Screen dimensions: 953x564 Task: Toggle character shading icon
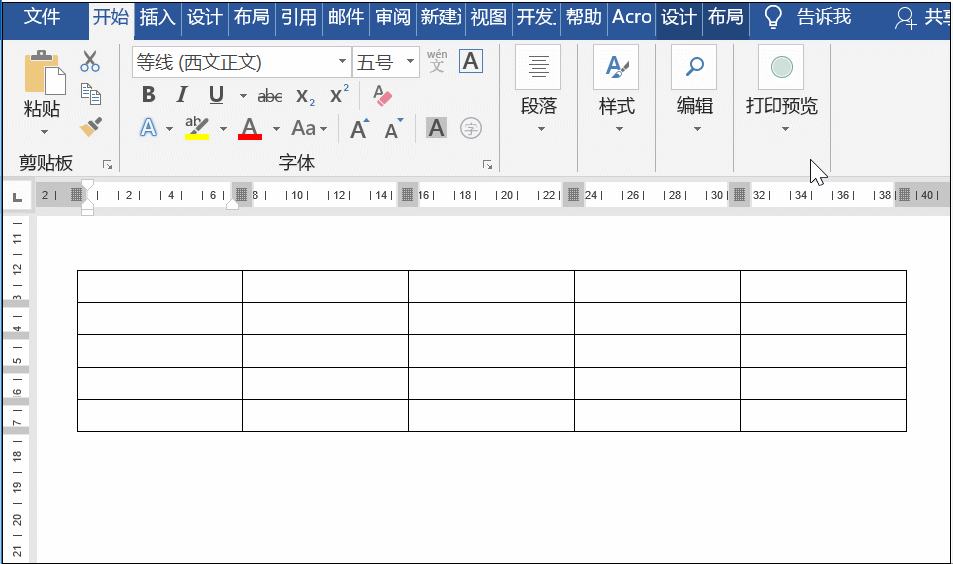pos(436,128)
